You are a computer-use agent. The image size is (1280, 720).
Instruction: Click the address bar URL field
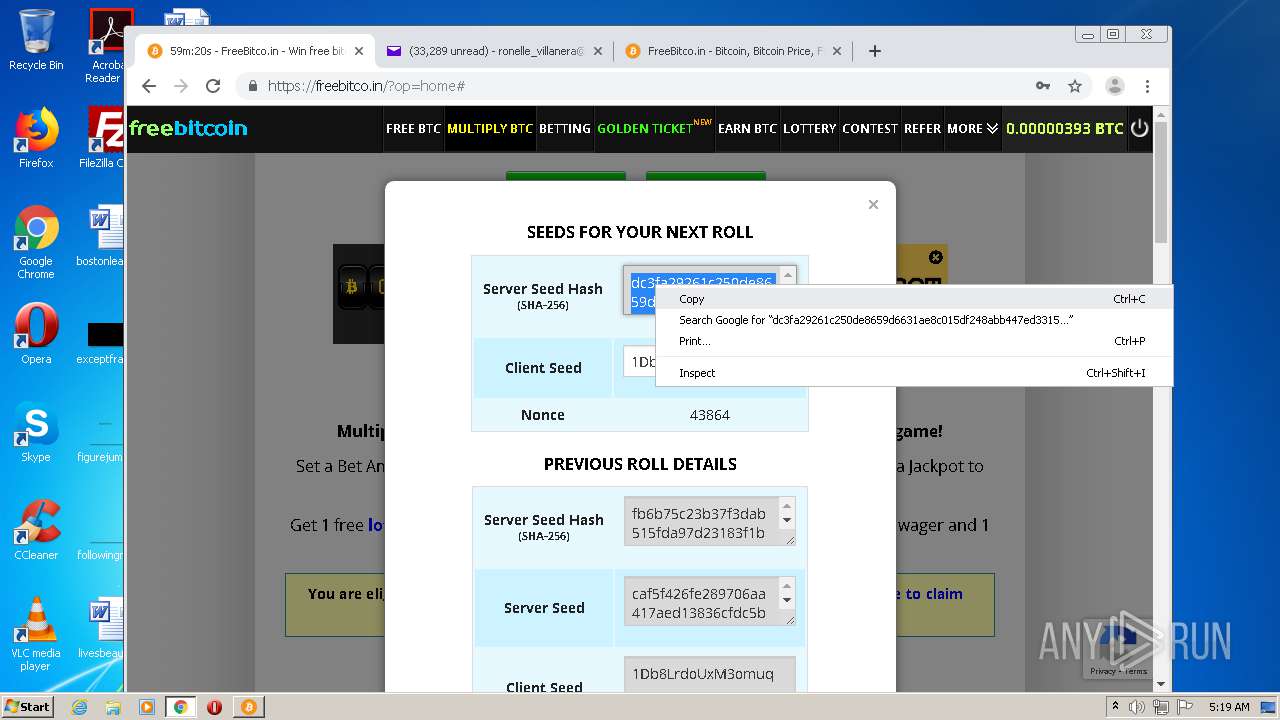pyautogui.click(x=640, y=86)
